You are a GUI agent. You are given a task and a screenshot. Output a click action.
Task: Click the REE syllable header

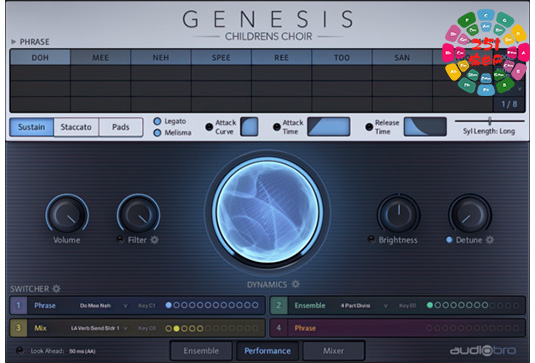coord(282,57)
